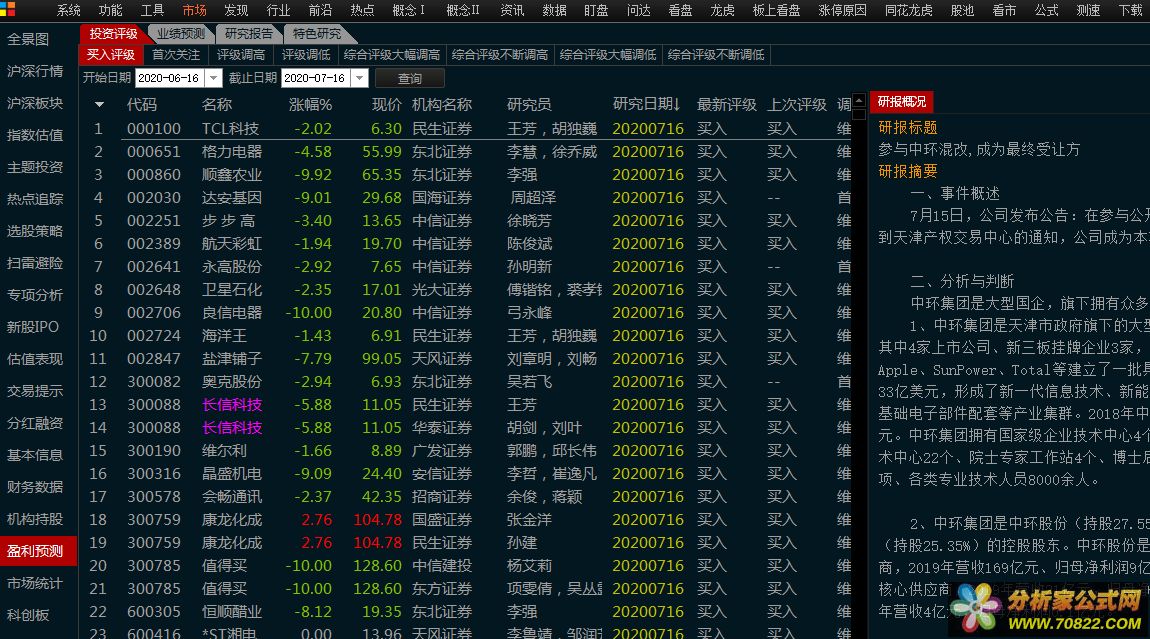The image size is (1150, 639).
Task: Click the table scrollbar up arrow
Action: 859,100
